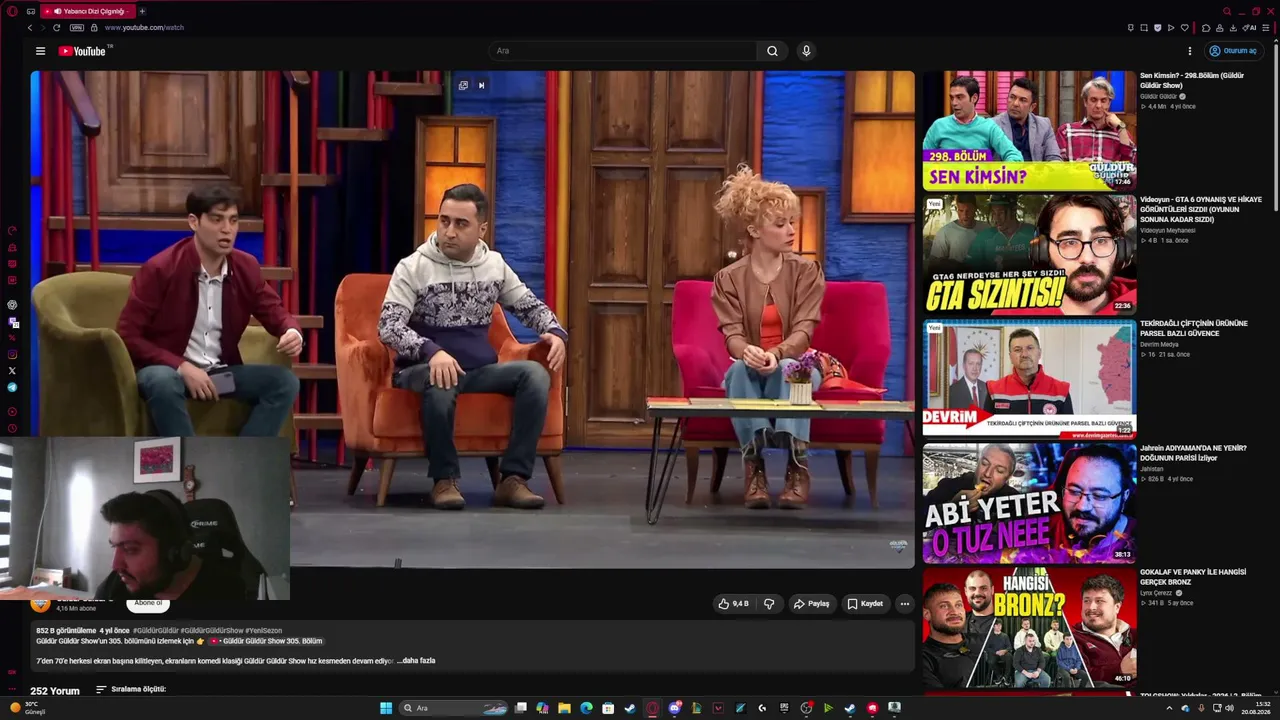Image resolution: width=1280 pixels, height=720 pixels.
Task: Open the weather widget showing 30°C
Action: pyautogui.click(x=26, y=708)
